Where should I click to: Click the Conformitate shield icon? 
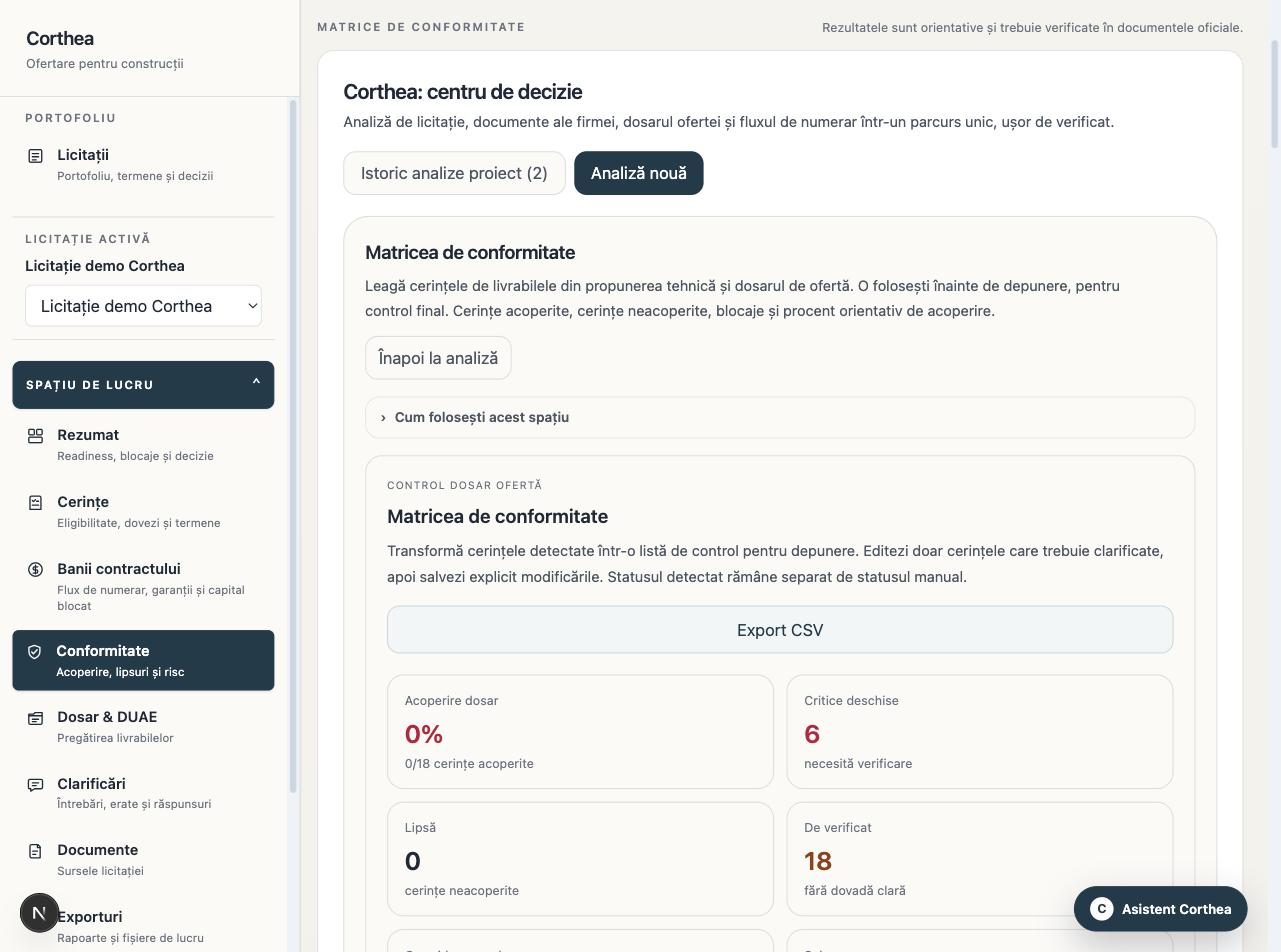[x=34, y=652]
